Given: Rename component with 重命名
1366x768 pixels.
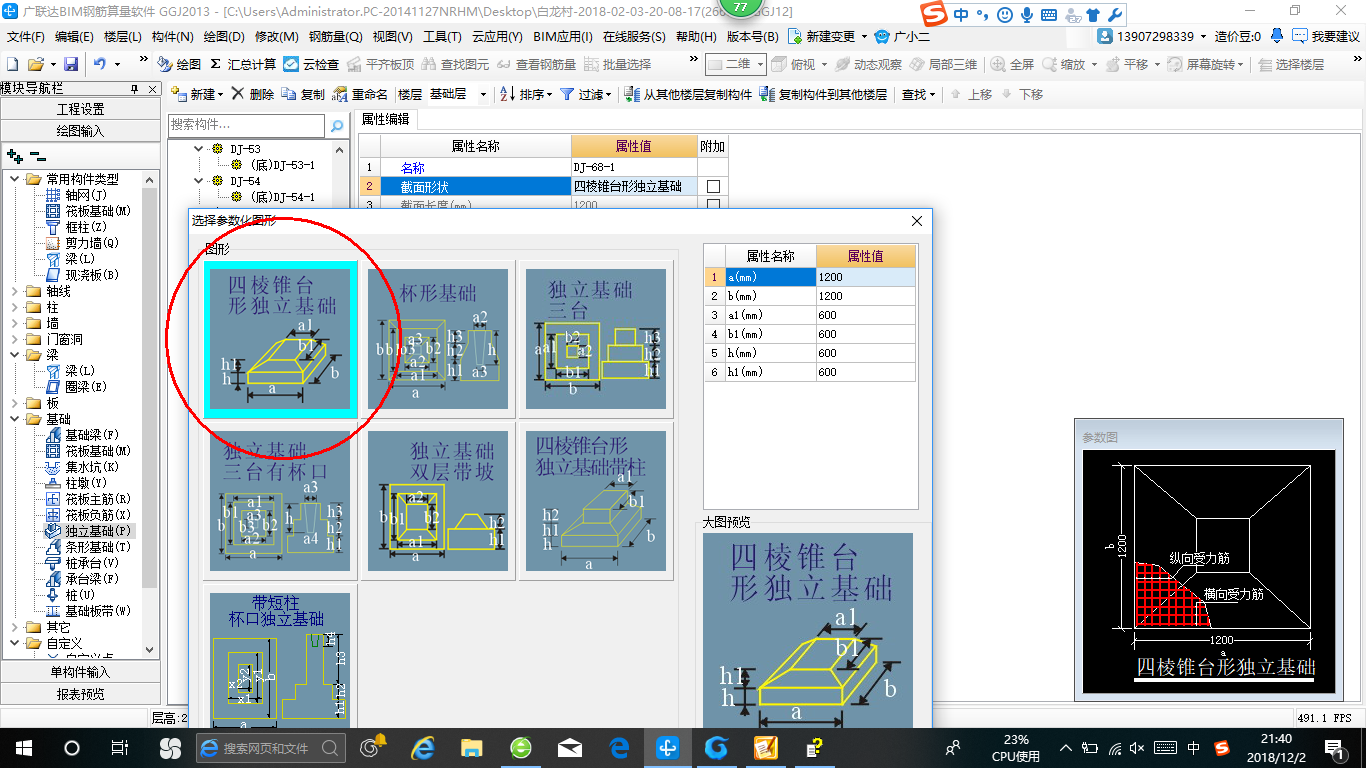Looking at the screenshot, I should click(361, 94).
